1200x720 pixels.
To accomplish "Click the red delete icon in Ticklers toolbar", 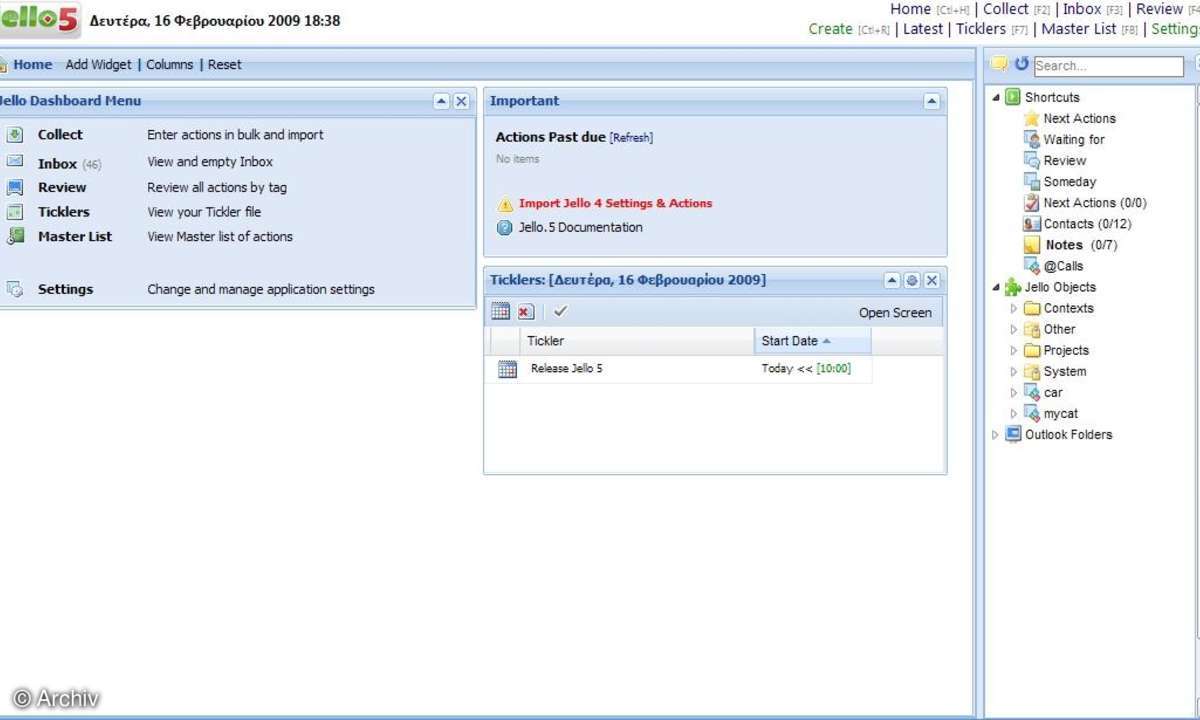I will (526, 312).
